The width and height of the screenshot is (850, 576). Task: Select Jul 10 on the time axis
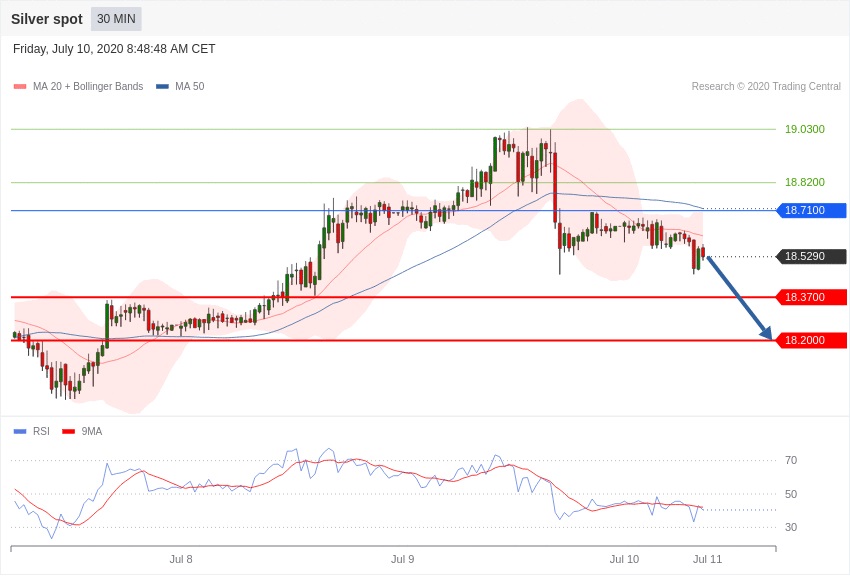point(624,559)
